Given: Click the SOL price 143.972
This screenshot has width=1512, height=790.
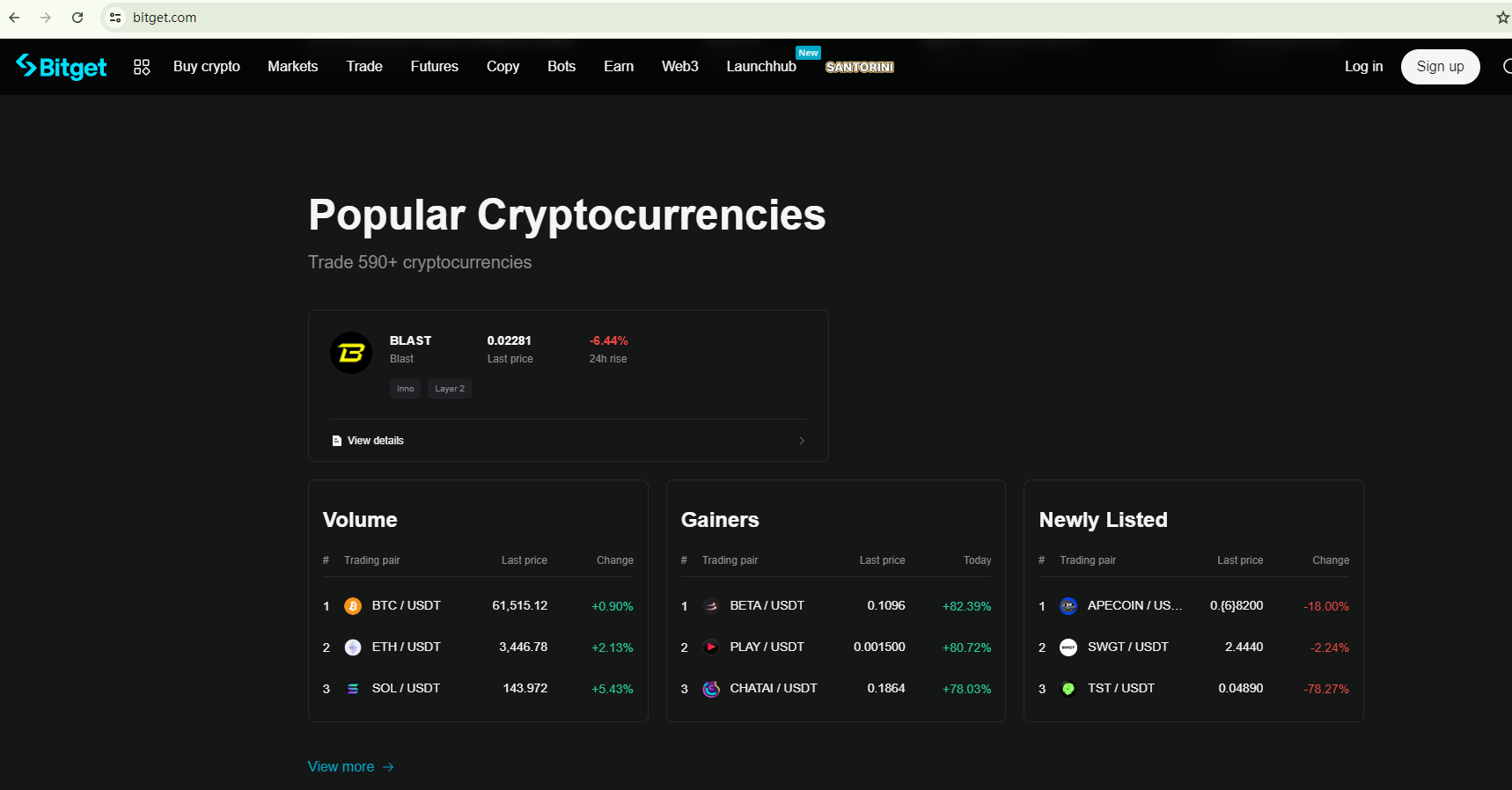Looking at the screenshot, I should point(525,689).
